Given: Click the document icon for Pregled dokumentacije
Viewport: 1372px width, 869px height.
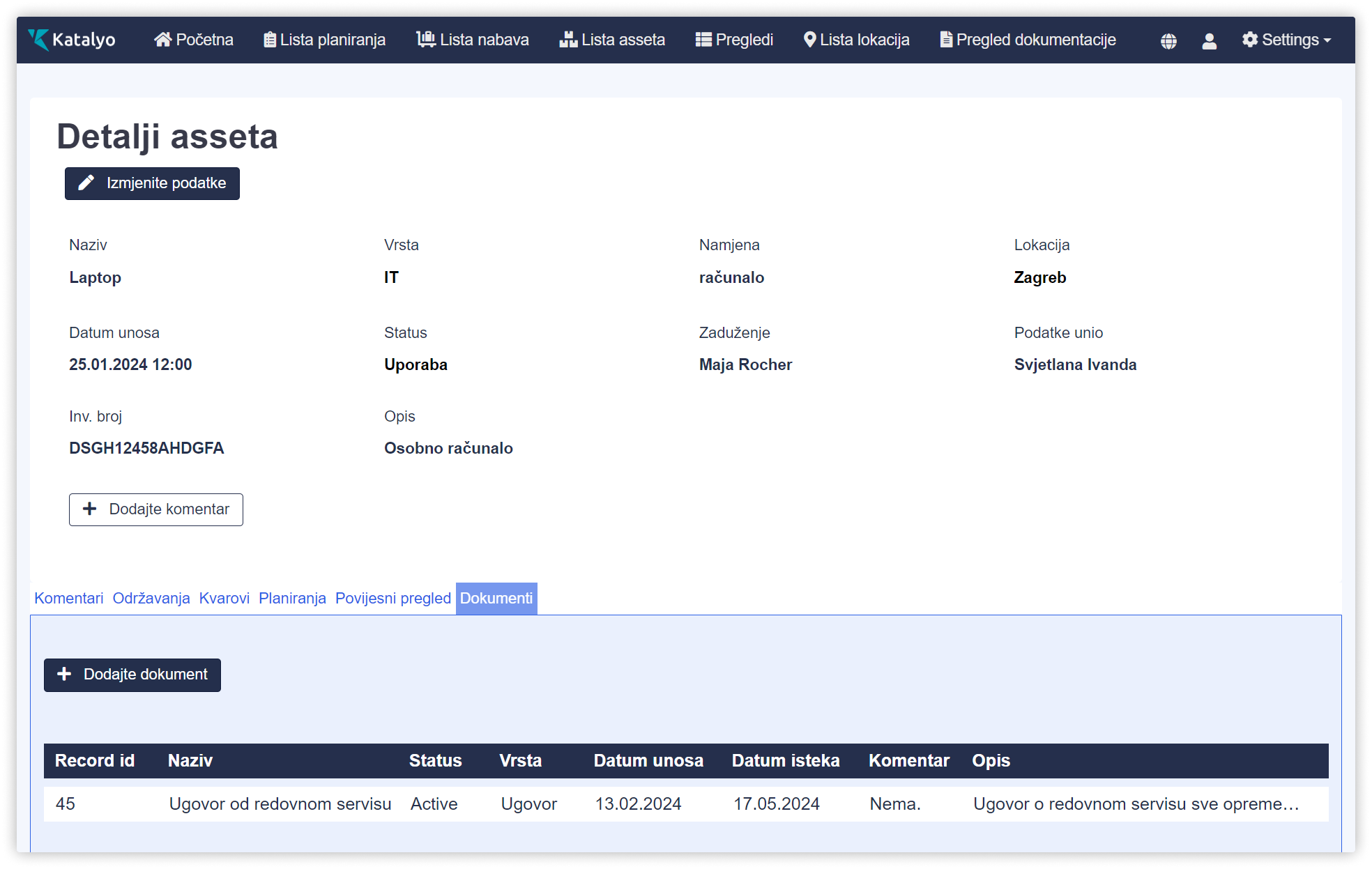Looking at the screenshot, I should 946,40.
